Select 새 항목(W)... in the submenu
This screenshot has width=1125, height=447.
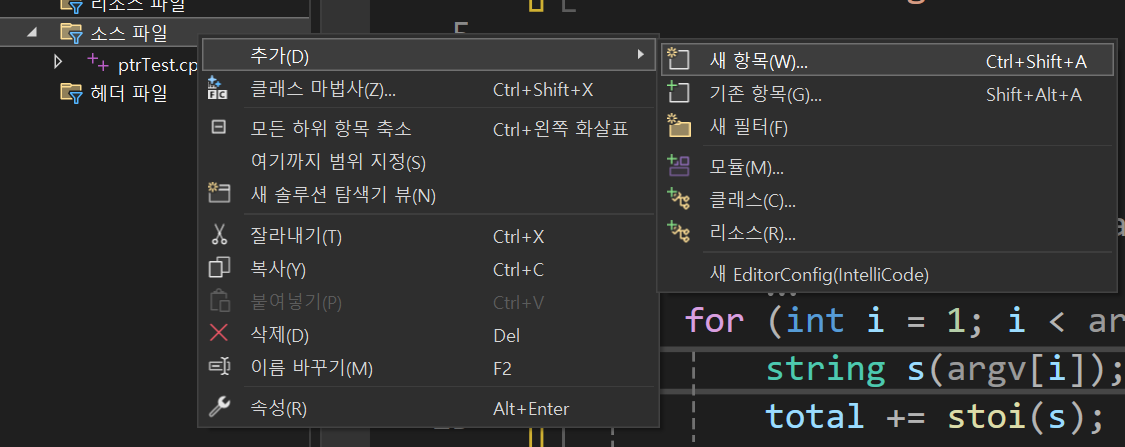(x=888, y=62)
